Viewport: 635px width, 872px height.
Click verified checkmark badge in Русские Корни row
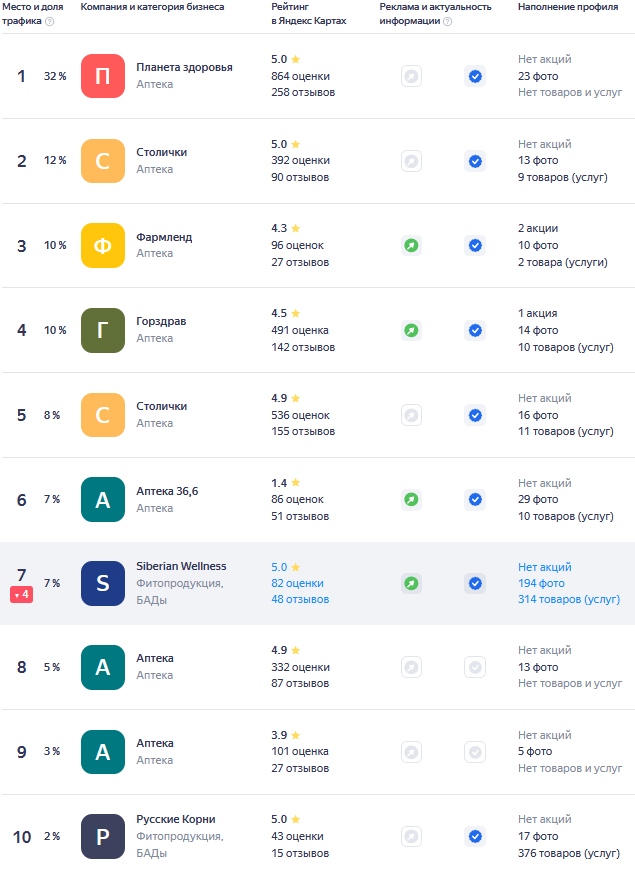(x=475, y=836)
